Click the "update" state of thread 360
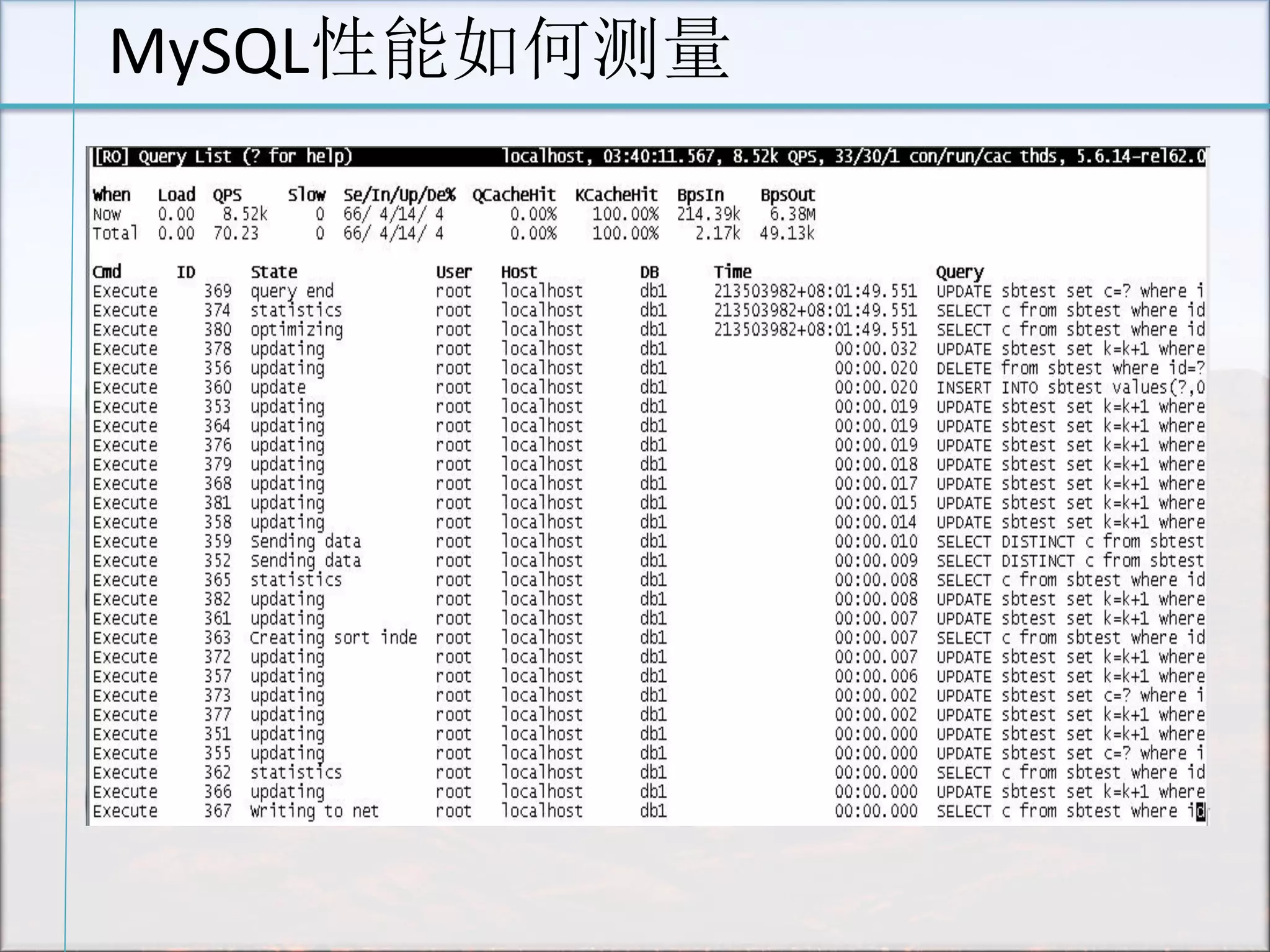Viewport: 1270px width, 952px height. pyautogui.click(x=278, y=389)
